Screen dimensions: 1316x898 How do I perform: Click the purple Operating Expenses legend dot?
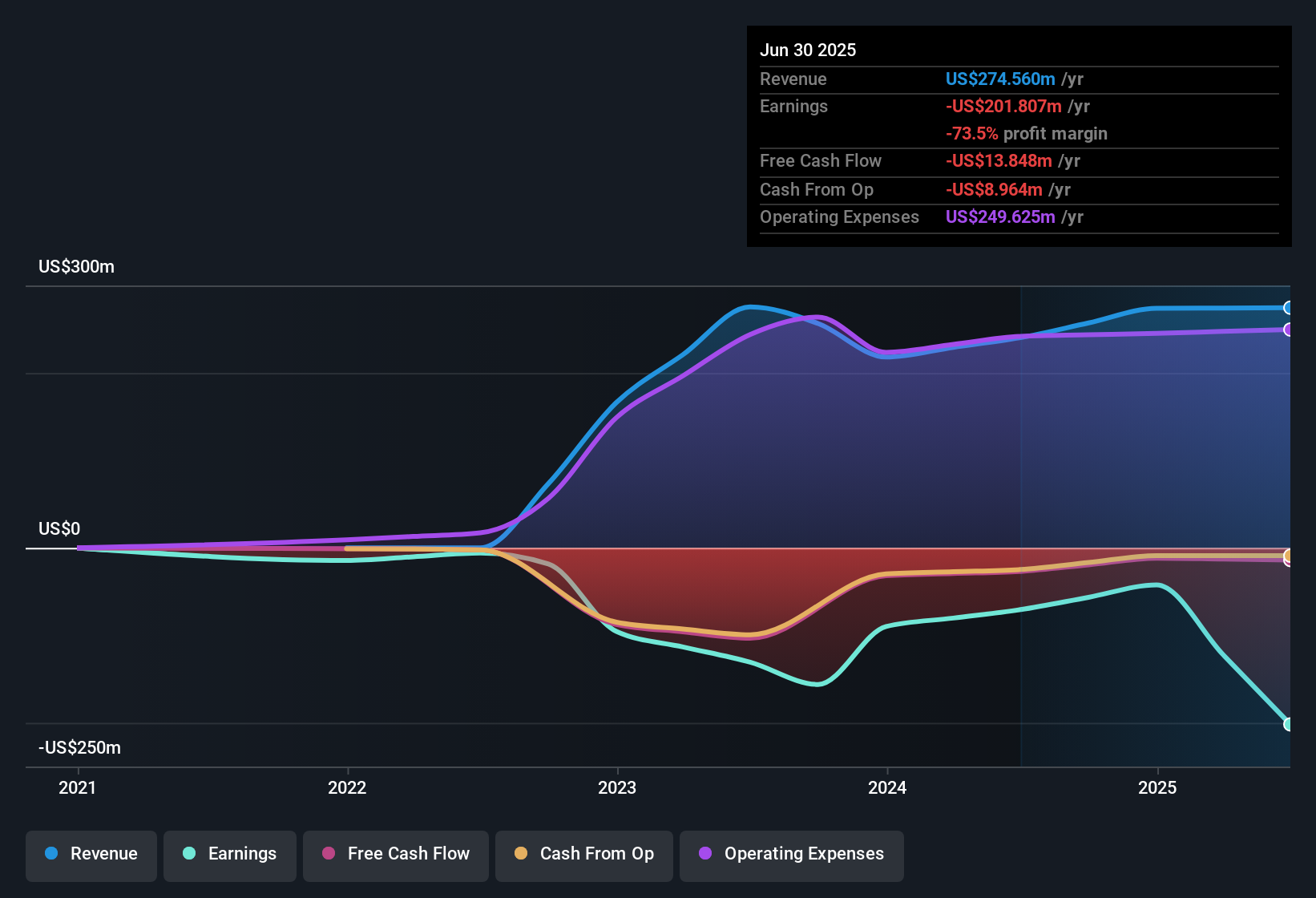coord(705,854)
